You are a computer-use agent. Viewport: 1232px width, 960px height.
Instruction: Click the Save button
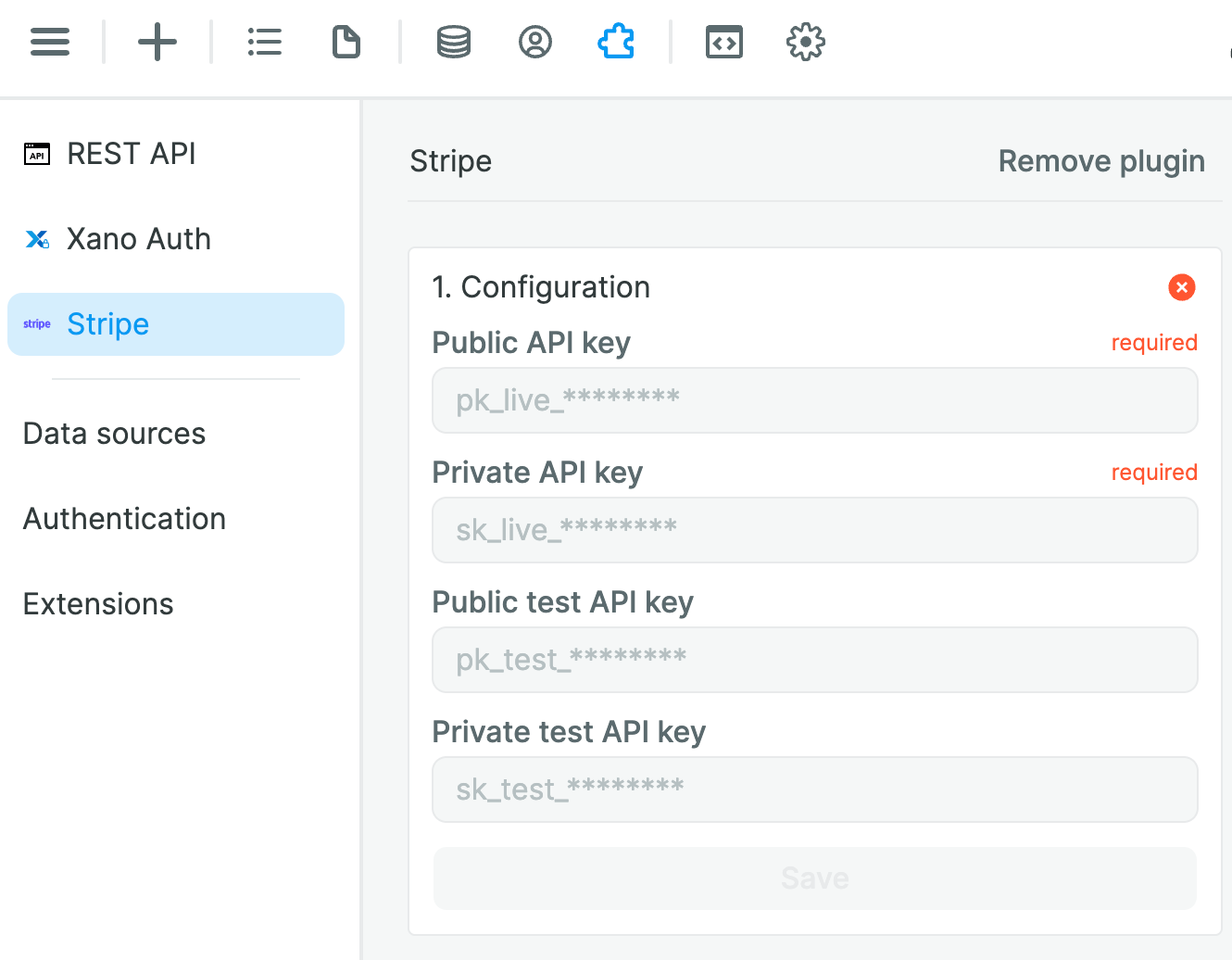(815, 878)
